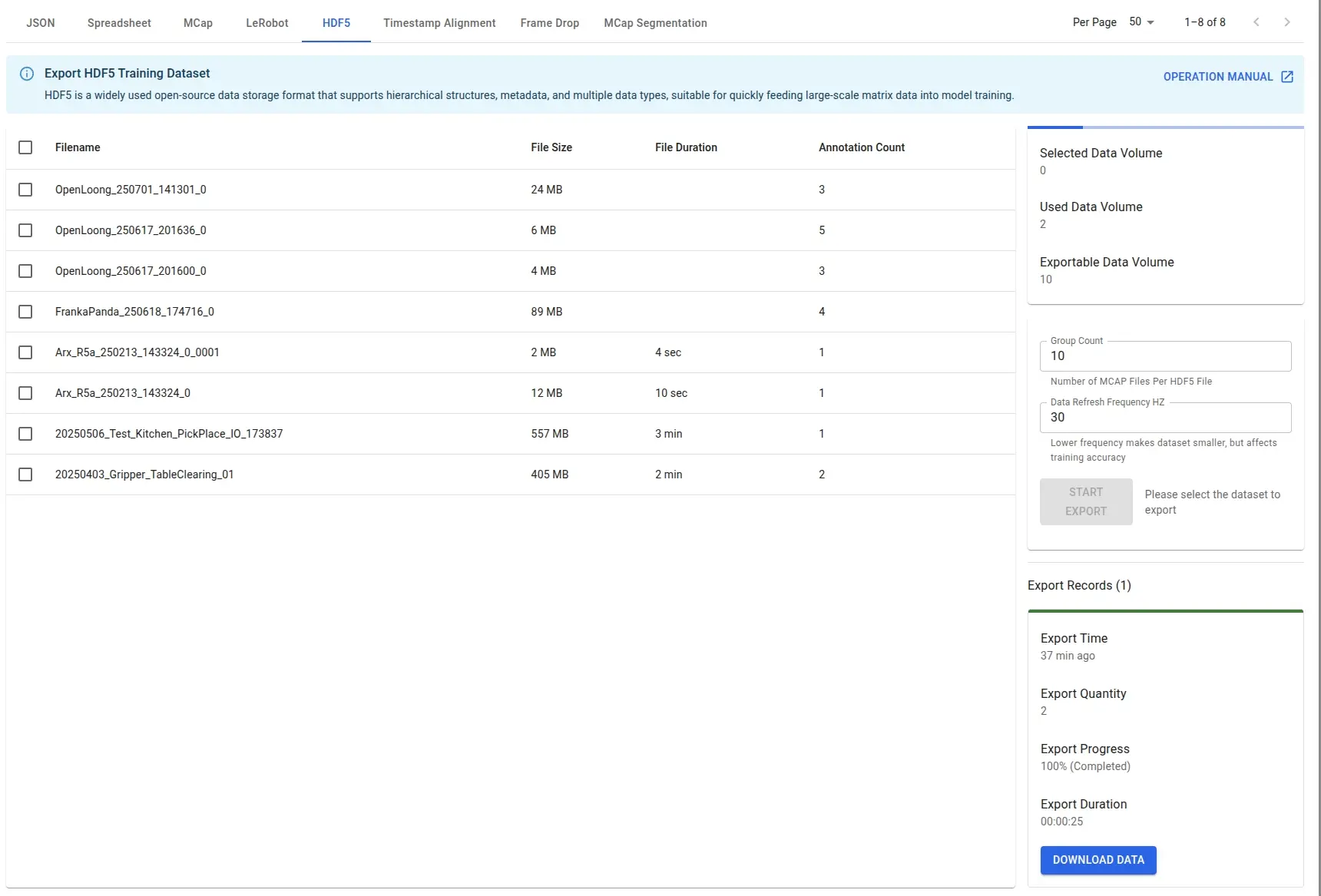Screen dimensions: 1321x896
Task: Click the 100% (Completed) export progress value
Action: click(x=1085, y=766)
